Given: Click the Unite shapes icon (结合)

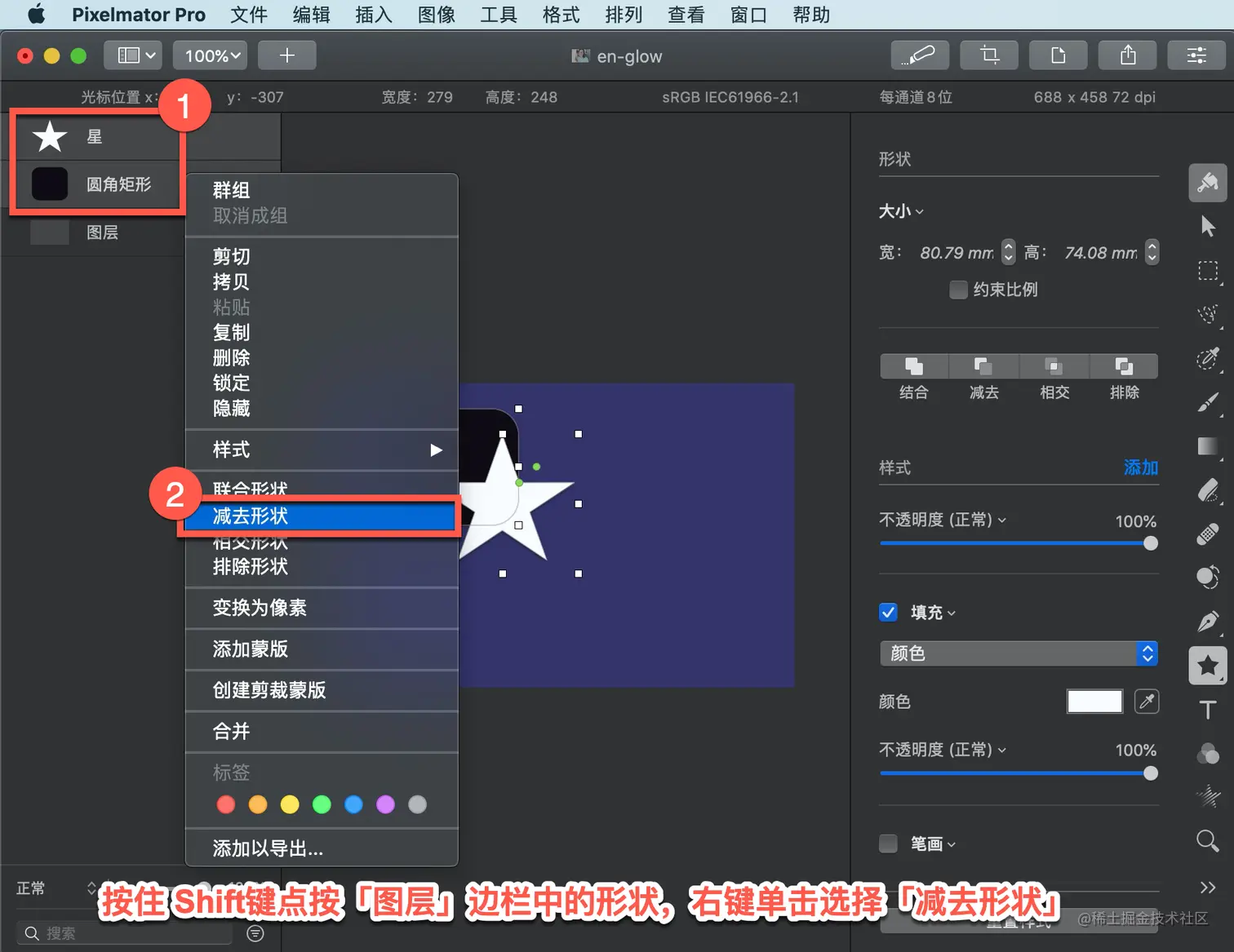Looking at the screenshot, I should tap(914, 366).
